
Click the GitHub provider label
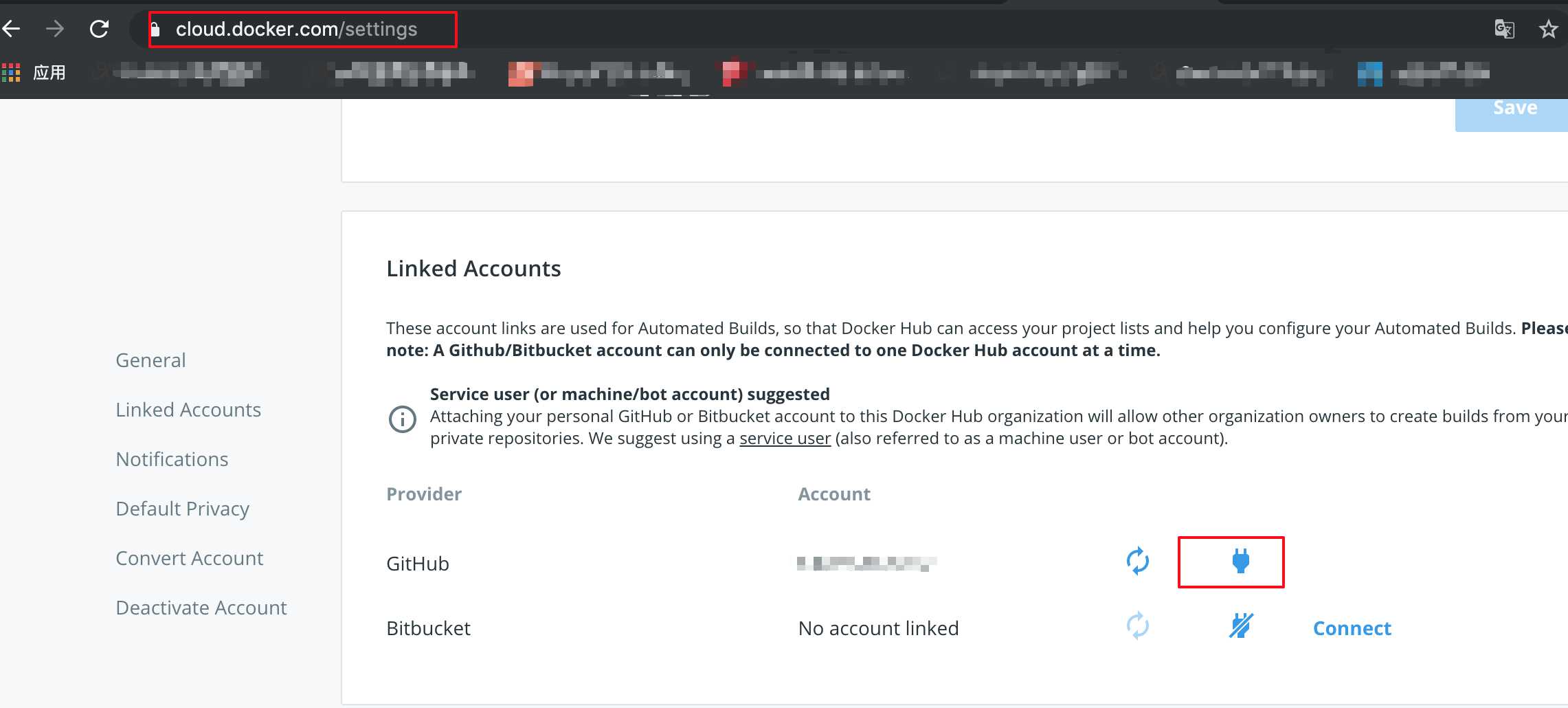(x=418, y=564)
